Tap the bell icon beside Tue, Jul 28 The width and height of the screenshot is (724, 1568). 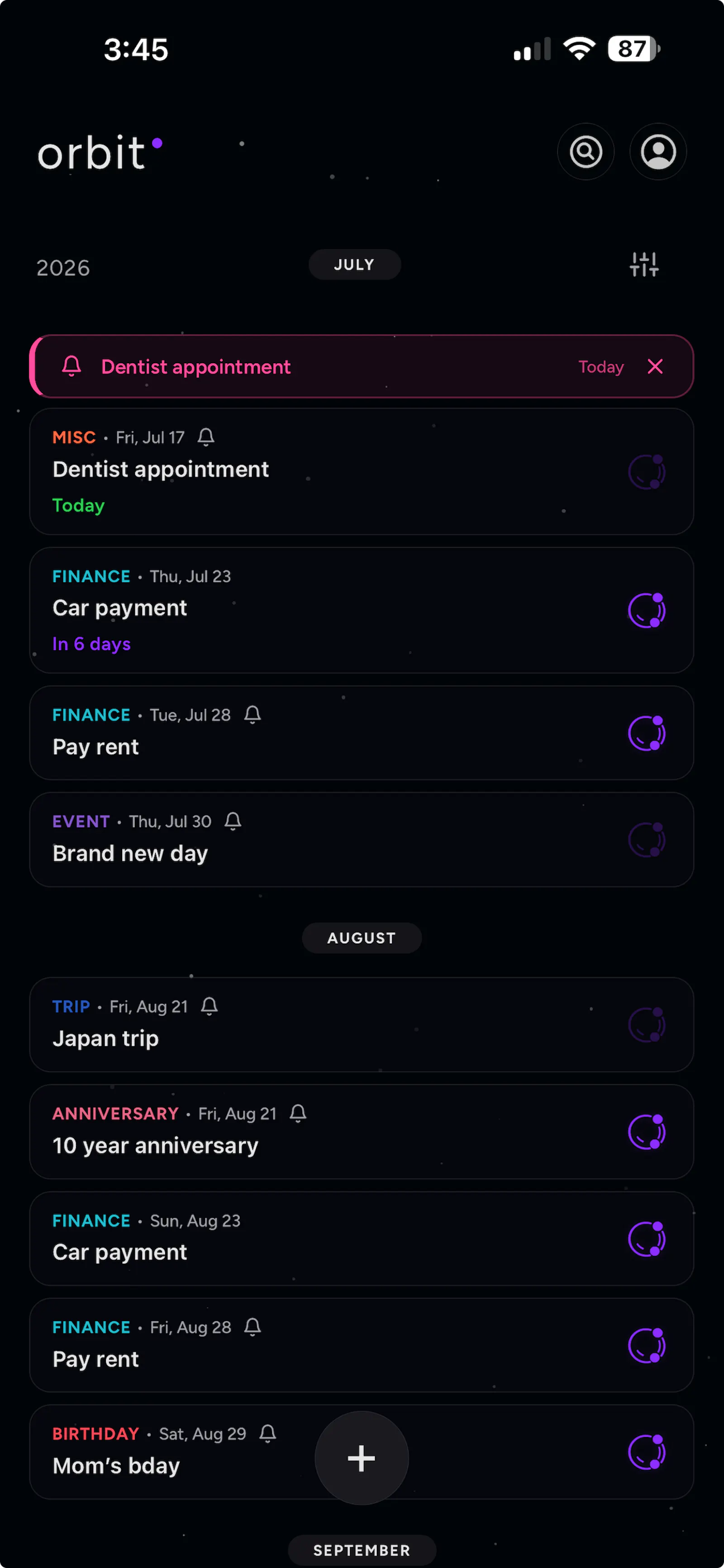tap(252, 714)
